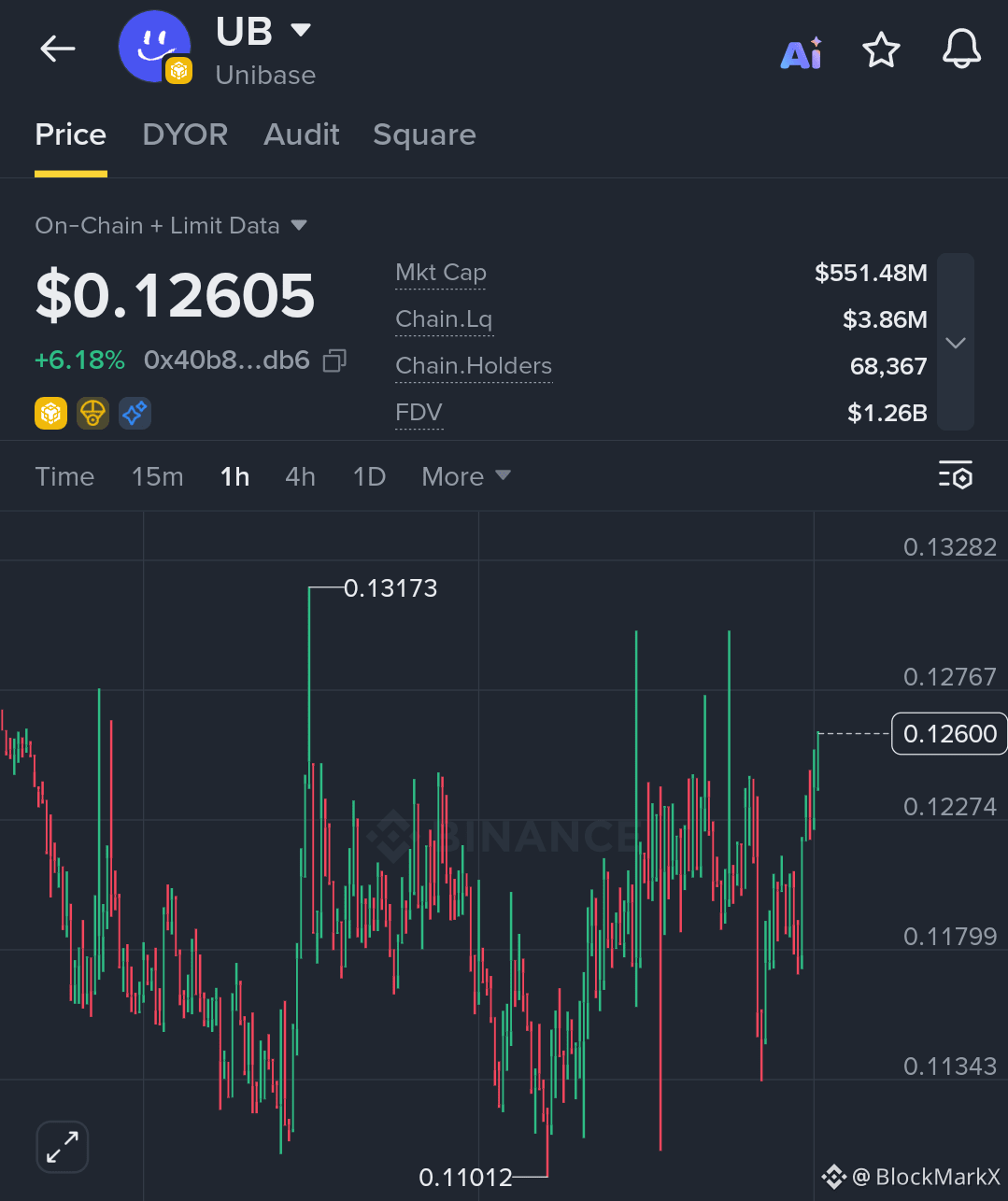The height and width of the screenshot is (1201, 1008).
Task: Tap the 0.11799 axis label
Action: tap(950, 937)
